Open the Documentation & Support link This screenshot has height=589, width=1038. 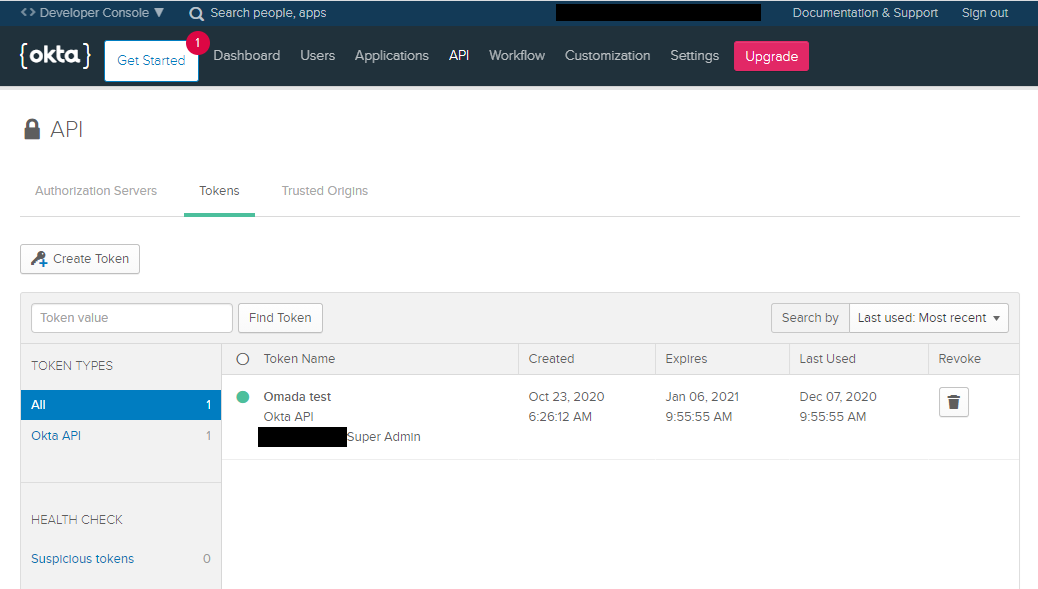(865, 13)
